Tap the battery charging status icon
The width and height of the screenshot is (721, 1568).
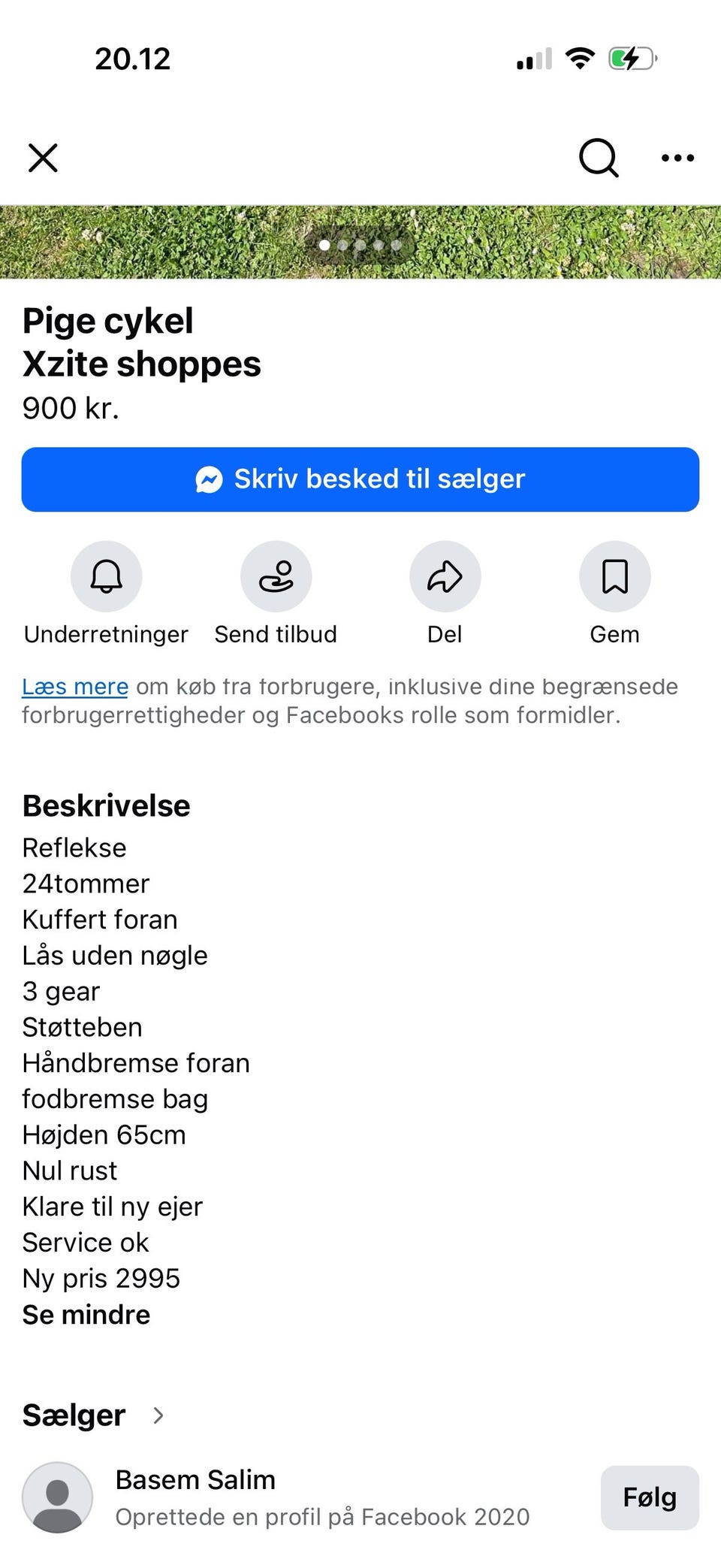point(632,59)
